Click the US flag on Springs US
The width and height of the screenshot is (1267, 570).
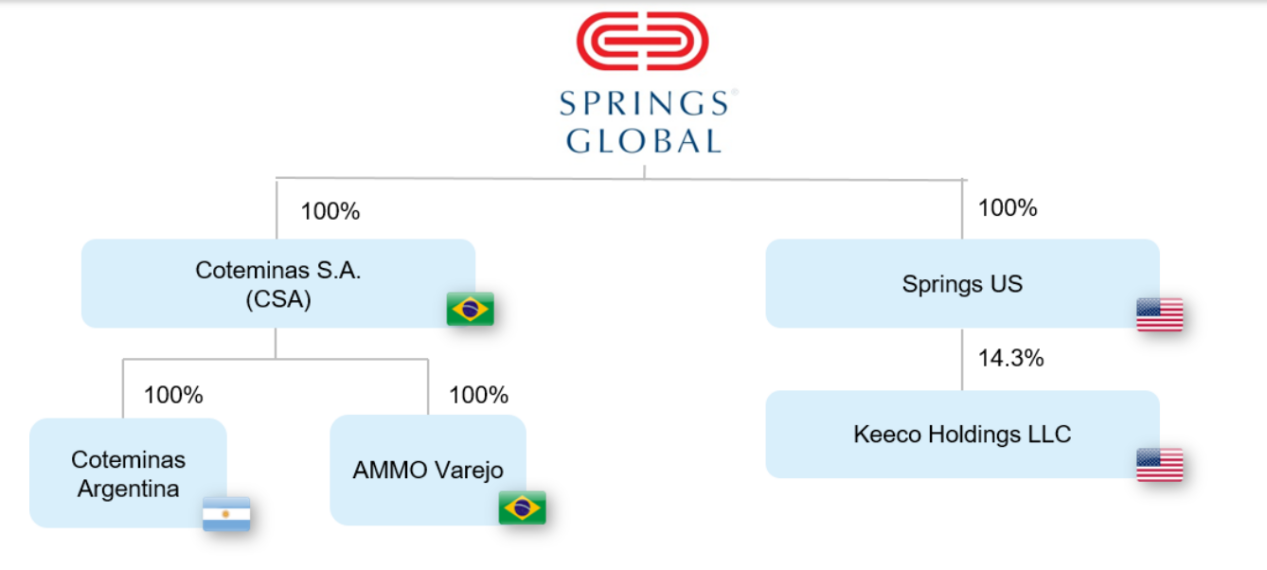[x=1159, y=314]
